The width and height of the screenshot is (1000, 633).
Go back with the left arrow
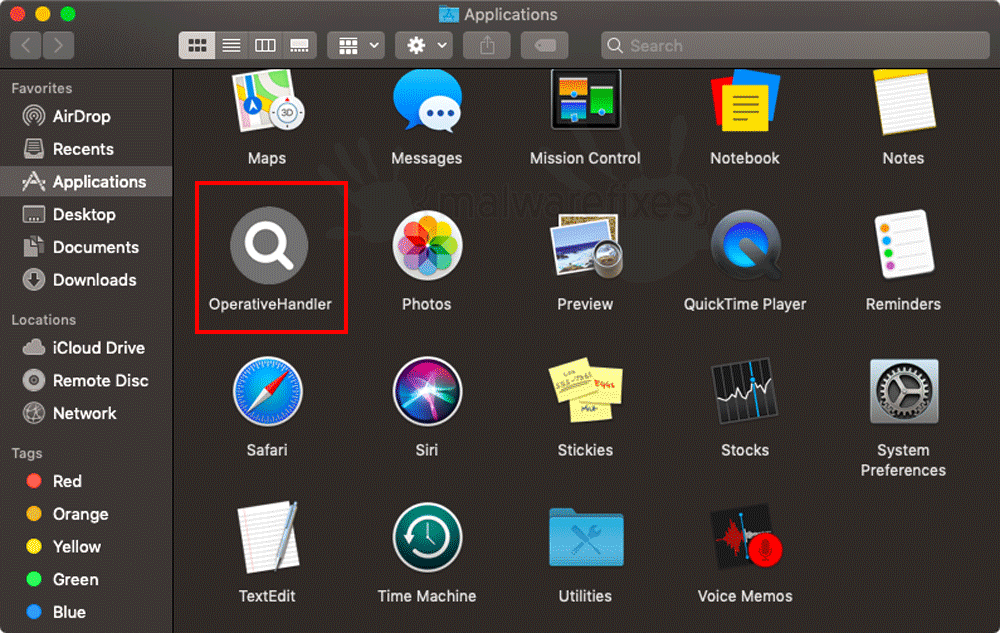click(x=26, y=46)
